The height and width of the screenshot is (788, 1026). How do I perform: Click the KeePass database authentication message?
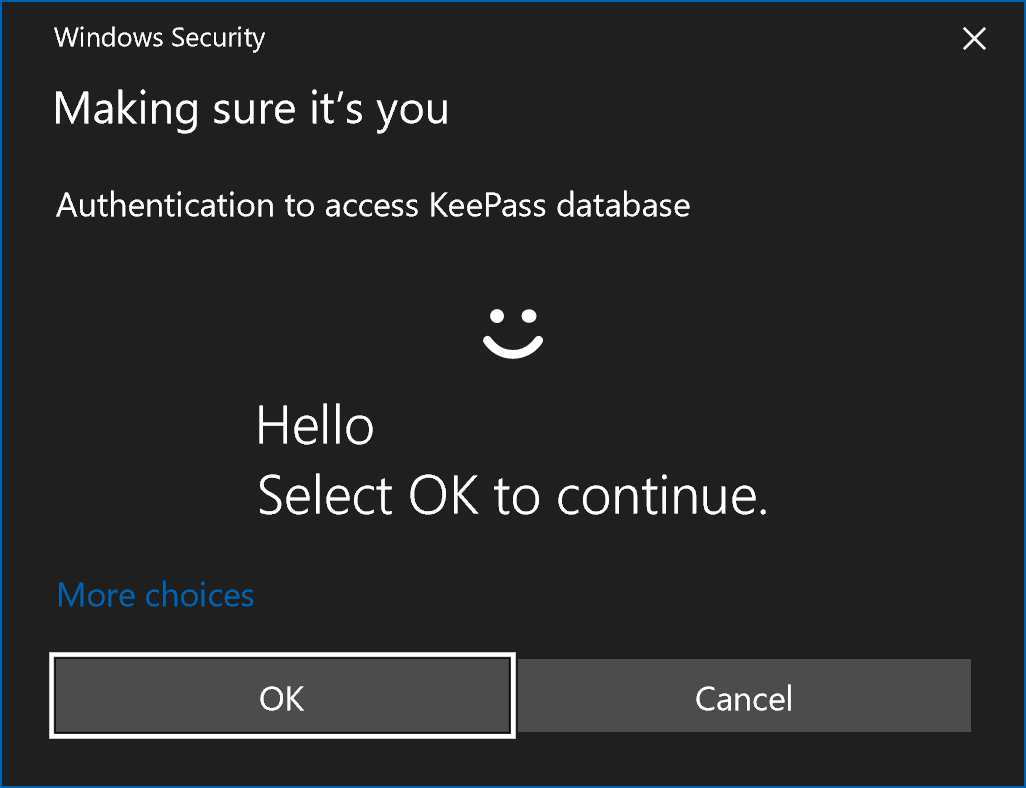pos(373,206)
